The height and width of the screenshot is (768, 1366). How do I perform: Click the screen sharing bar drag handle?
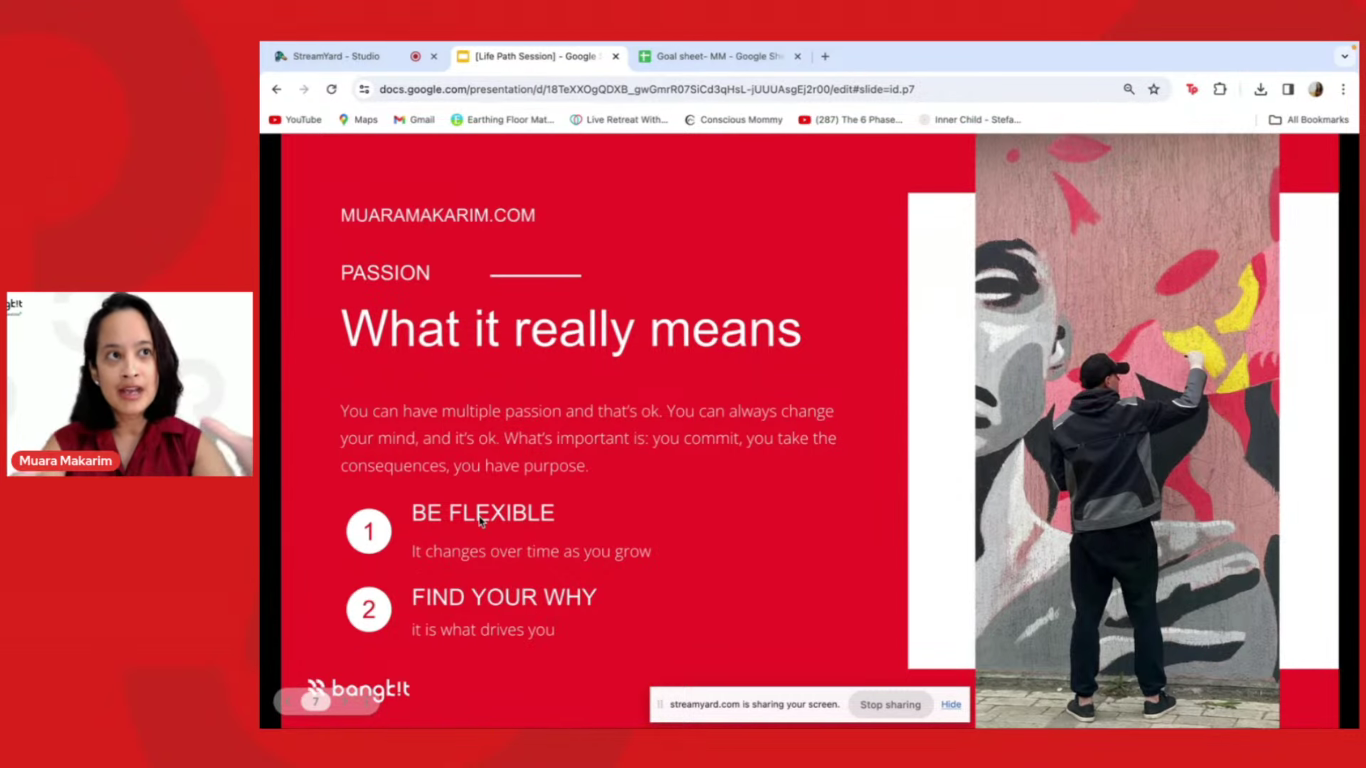coord(660,705)
